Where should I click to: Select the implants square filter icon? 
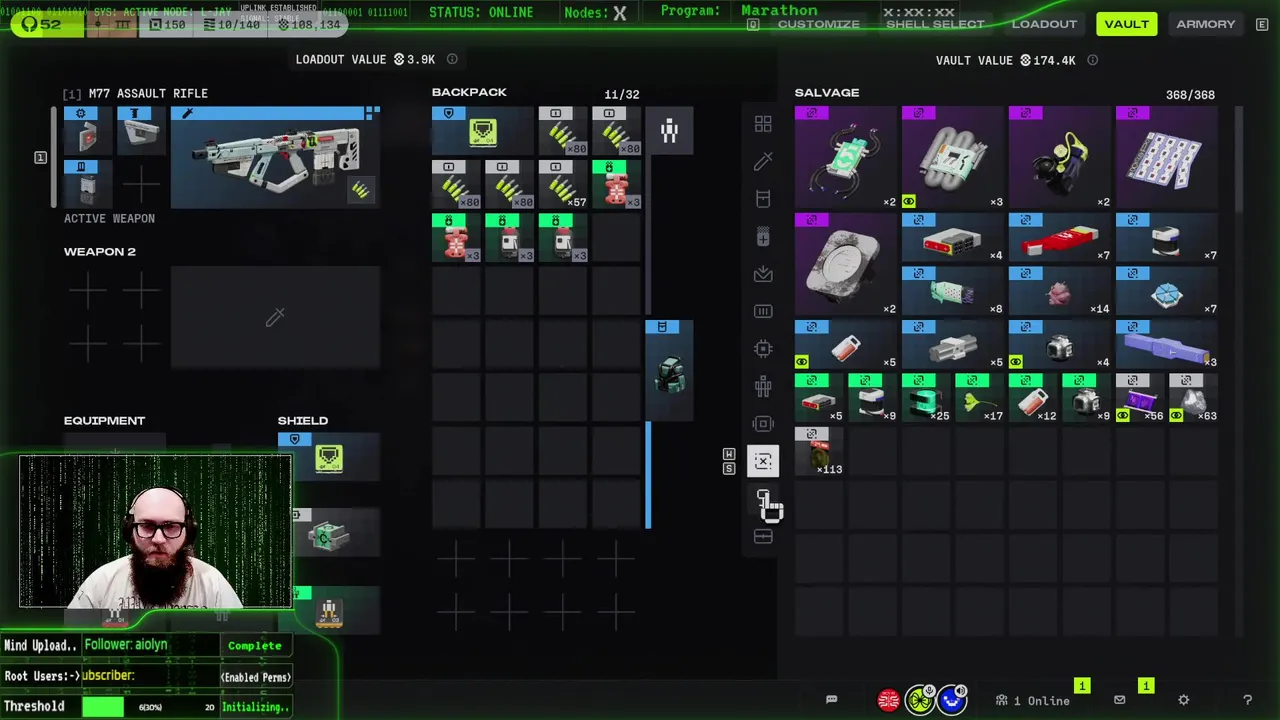[763, 424]
